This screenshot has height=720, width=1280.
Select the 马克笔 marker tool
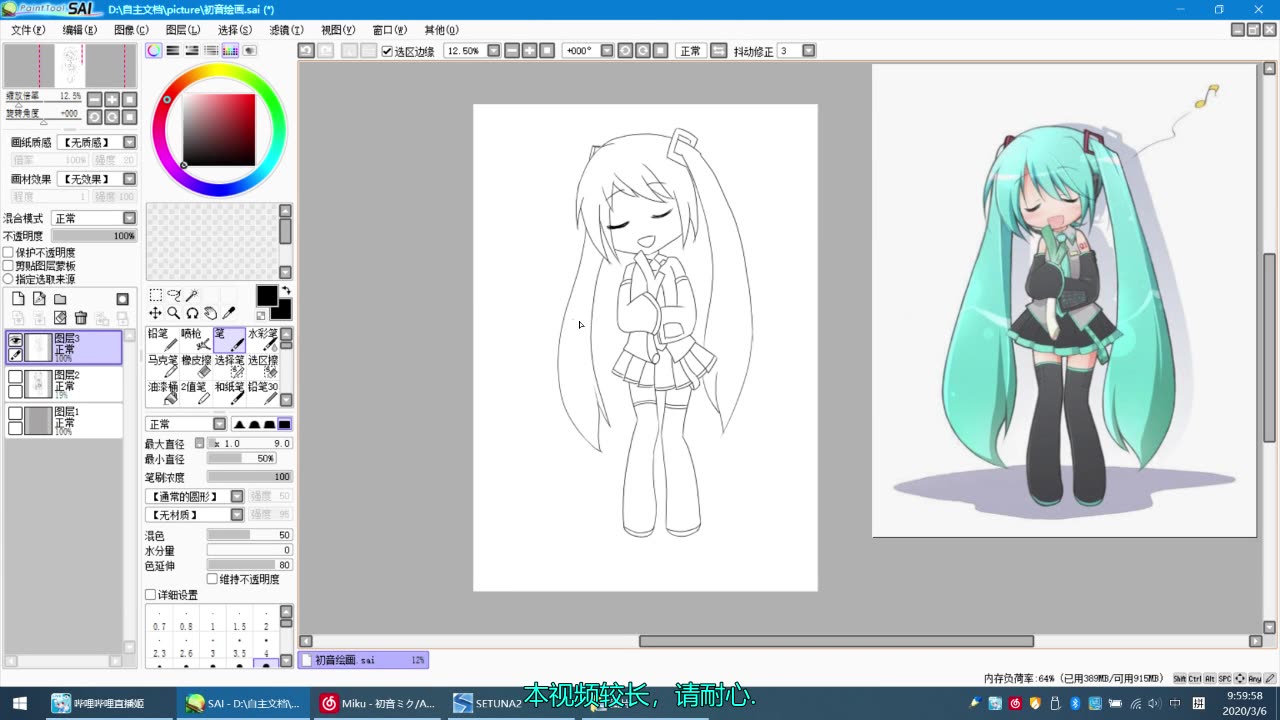[x=162, y=366]
